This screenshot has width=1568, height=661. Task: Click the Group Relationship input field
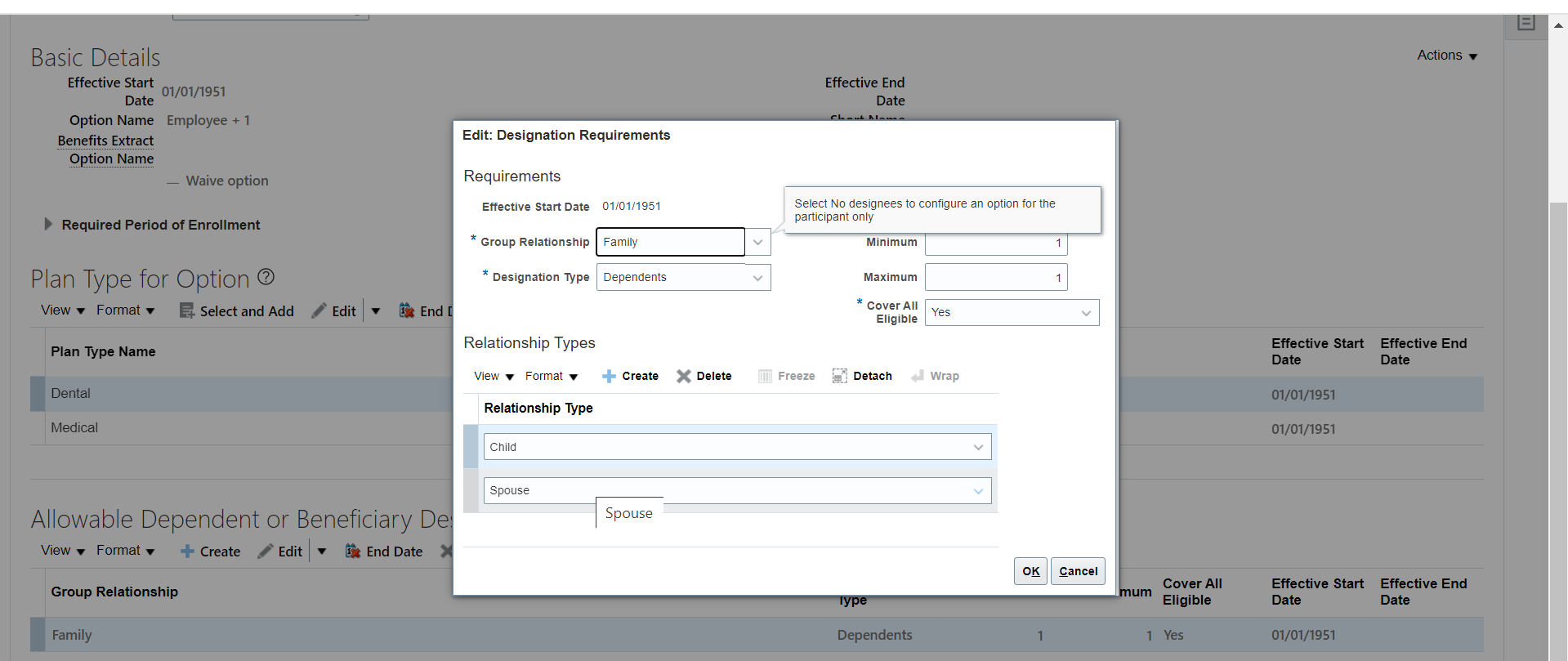(x=671, y=242)
